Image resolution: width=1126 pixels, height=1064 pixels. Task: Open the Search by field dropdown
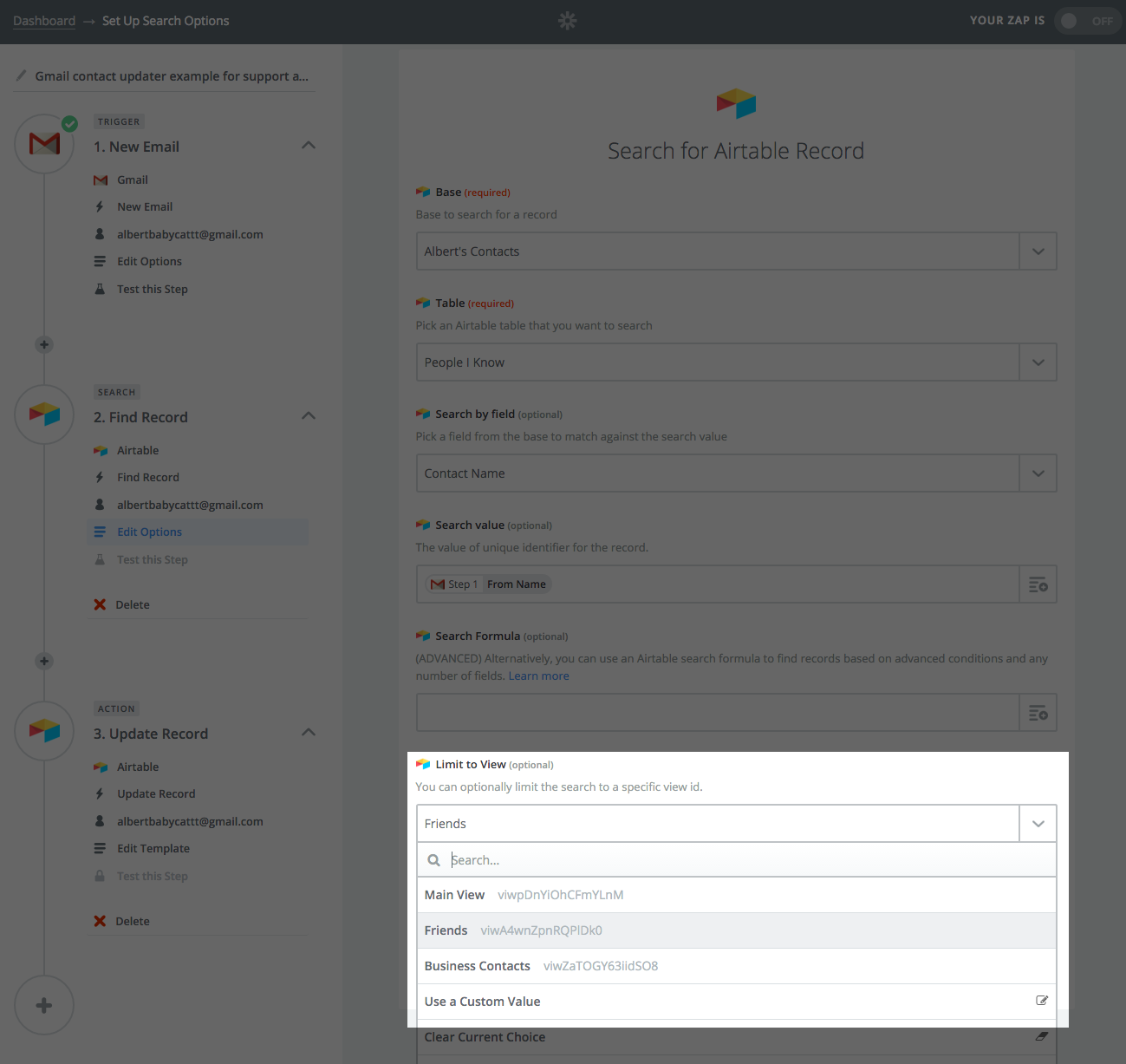click(736, 473)
